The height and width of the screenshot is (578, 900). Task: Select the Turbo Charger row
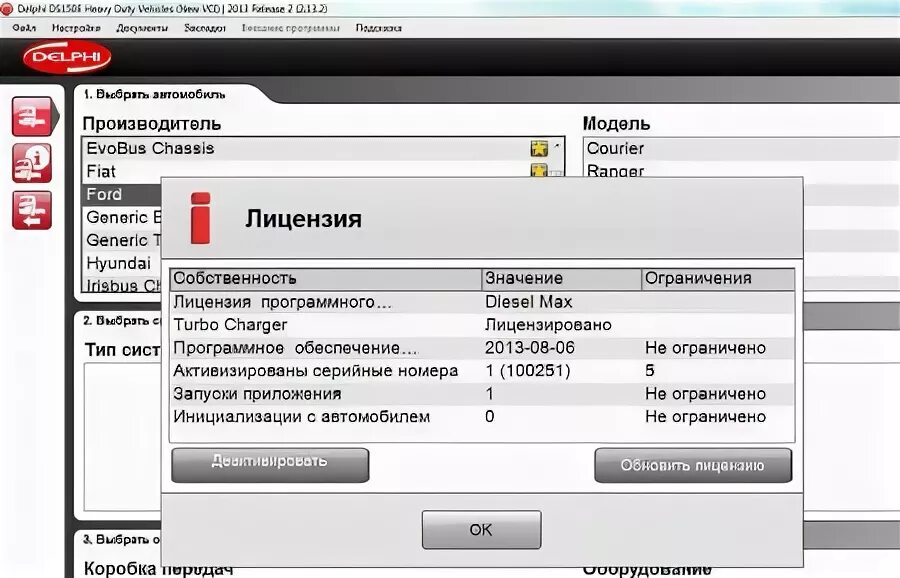click(x=482, y=325)
